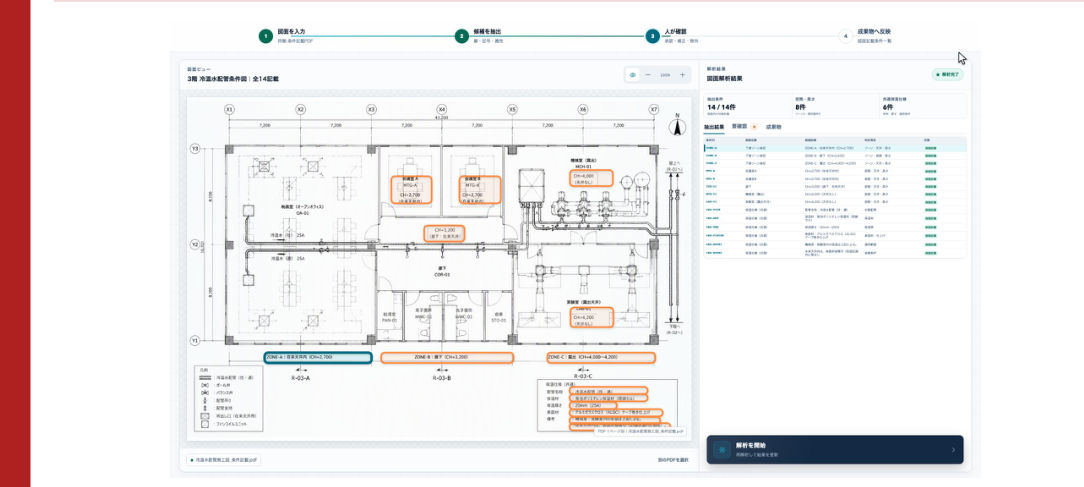Click the chevron arrow on 解析を開始 button
1084x487 pixels.
pos(953,450)
